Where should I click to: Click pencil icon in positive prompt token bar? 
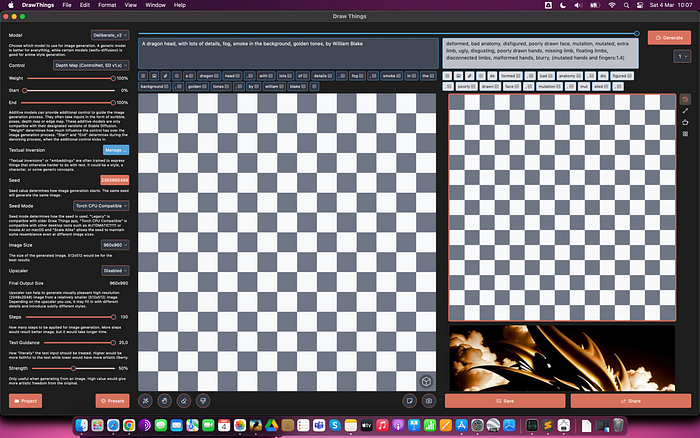pos(165,76)
